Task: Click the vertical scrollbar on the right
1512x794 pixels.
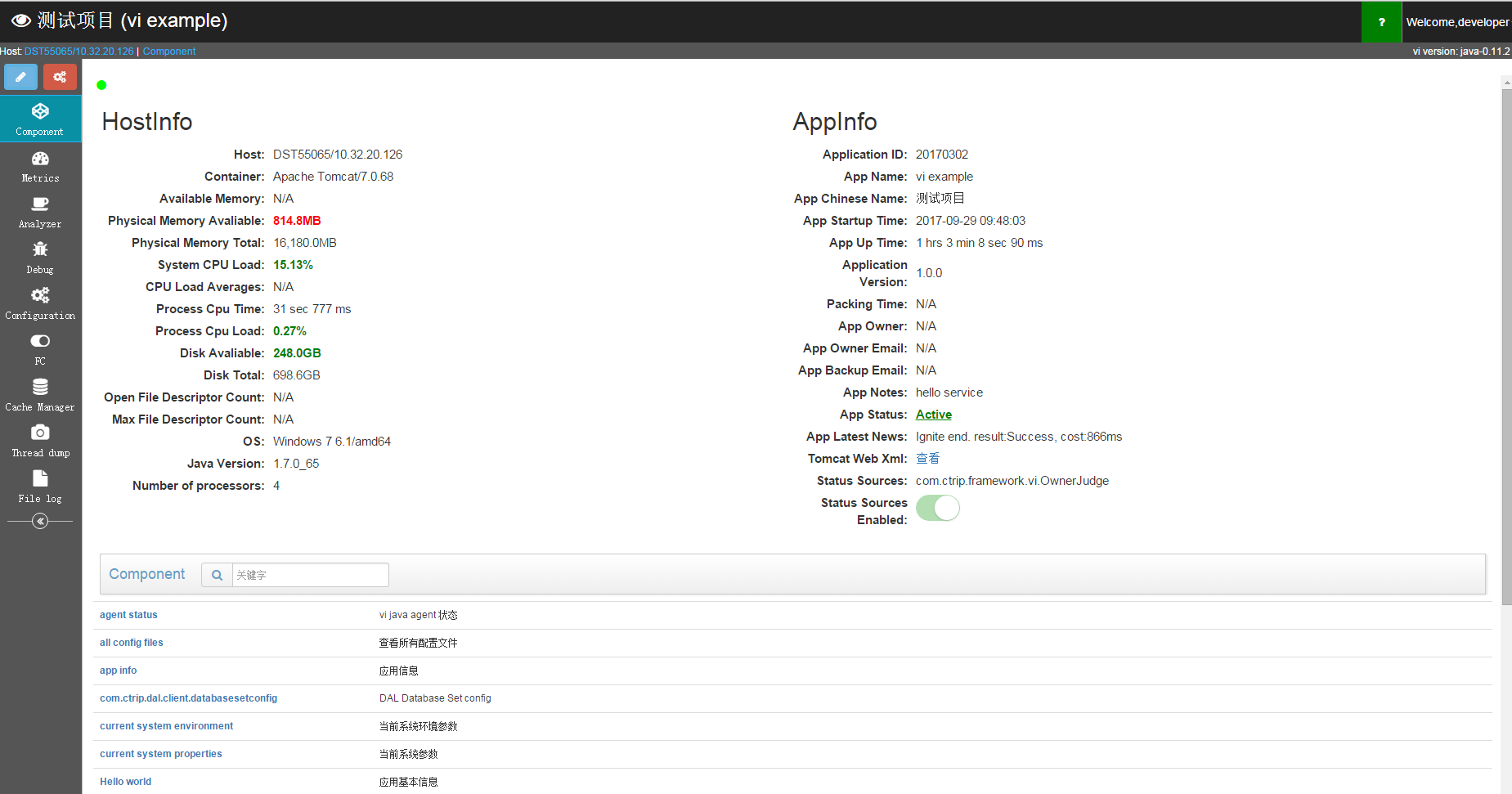Action: tap(1506, 347)
